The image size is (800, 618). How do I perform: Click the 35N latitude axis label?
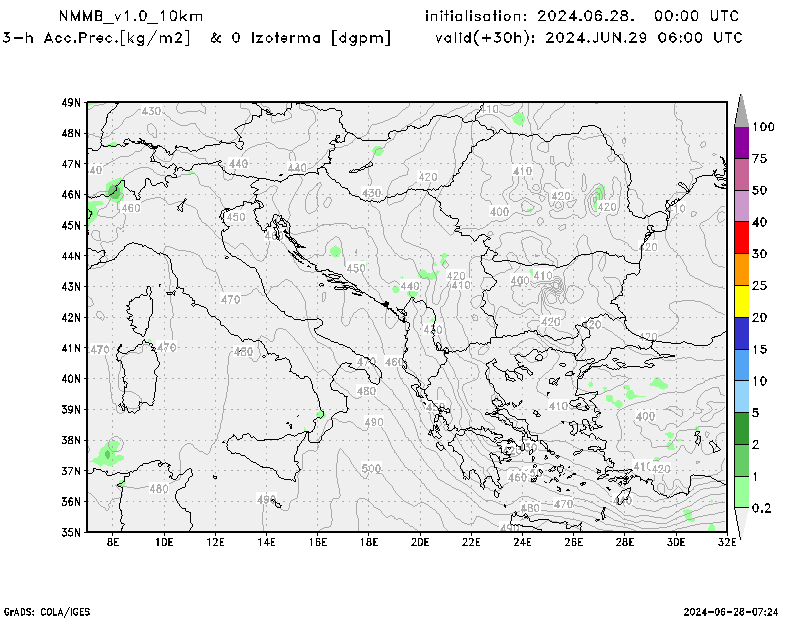click(x=71, y=532)
